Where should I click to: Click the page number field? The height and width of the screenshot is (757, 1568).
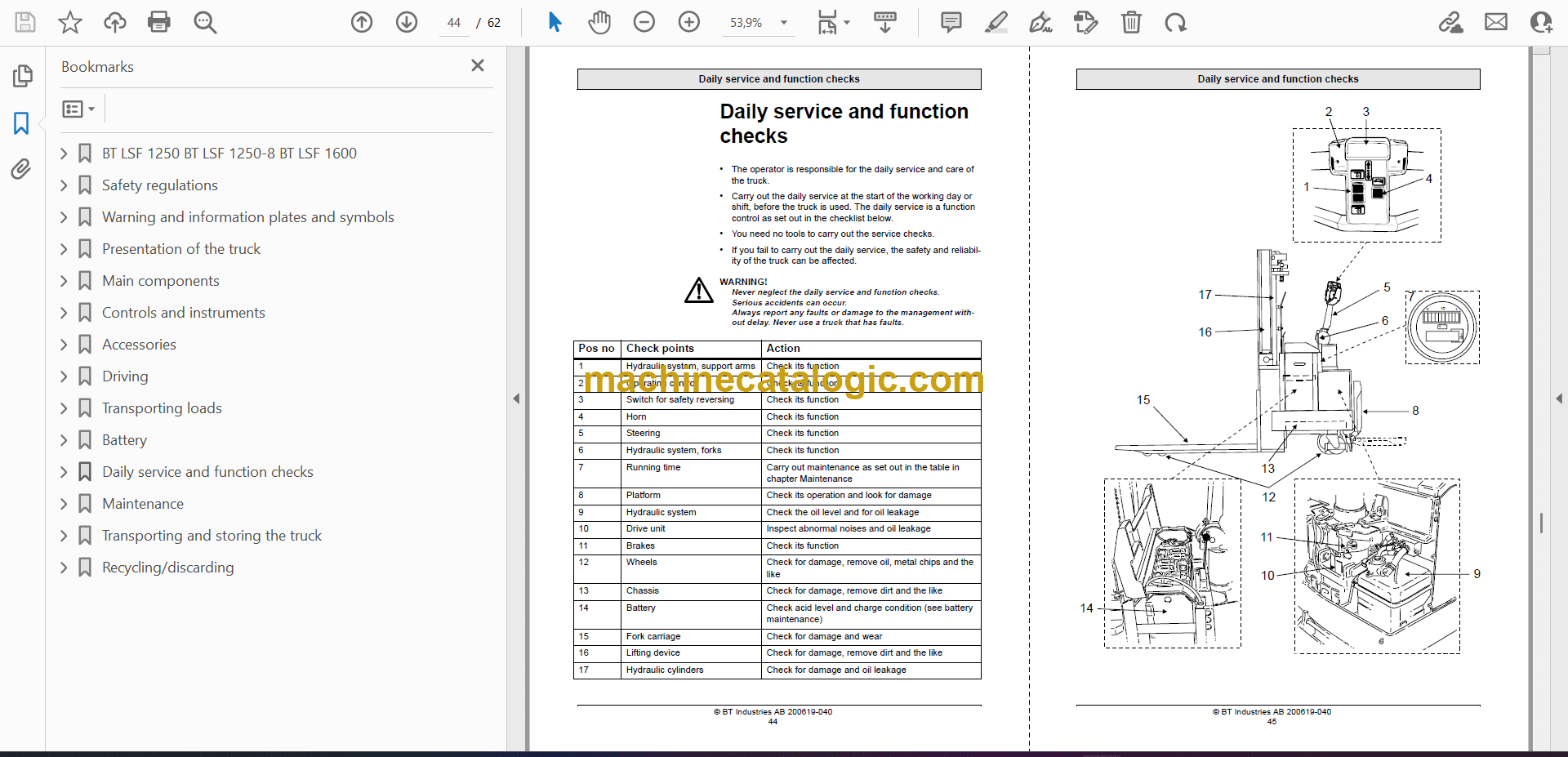click(x=454, y=23)
